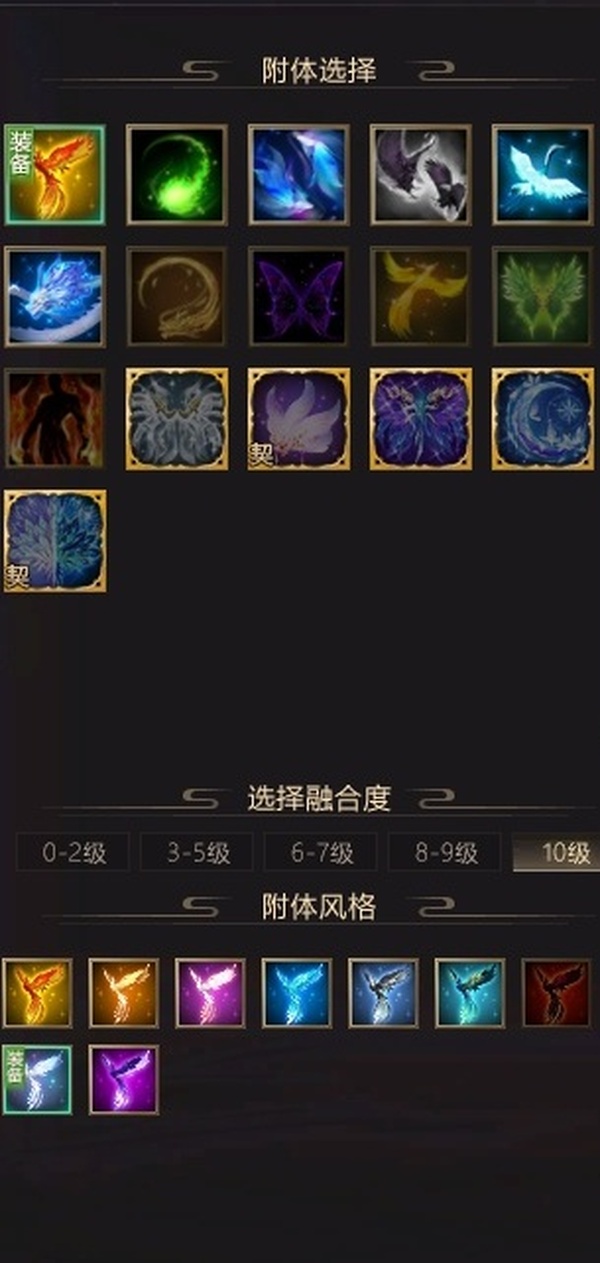The width and height of the screenshot is (600, 1263).
Task: Choose the crescent moon snowflake possession
Action: (x=543, y=419)
